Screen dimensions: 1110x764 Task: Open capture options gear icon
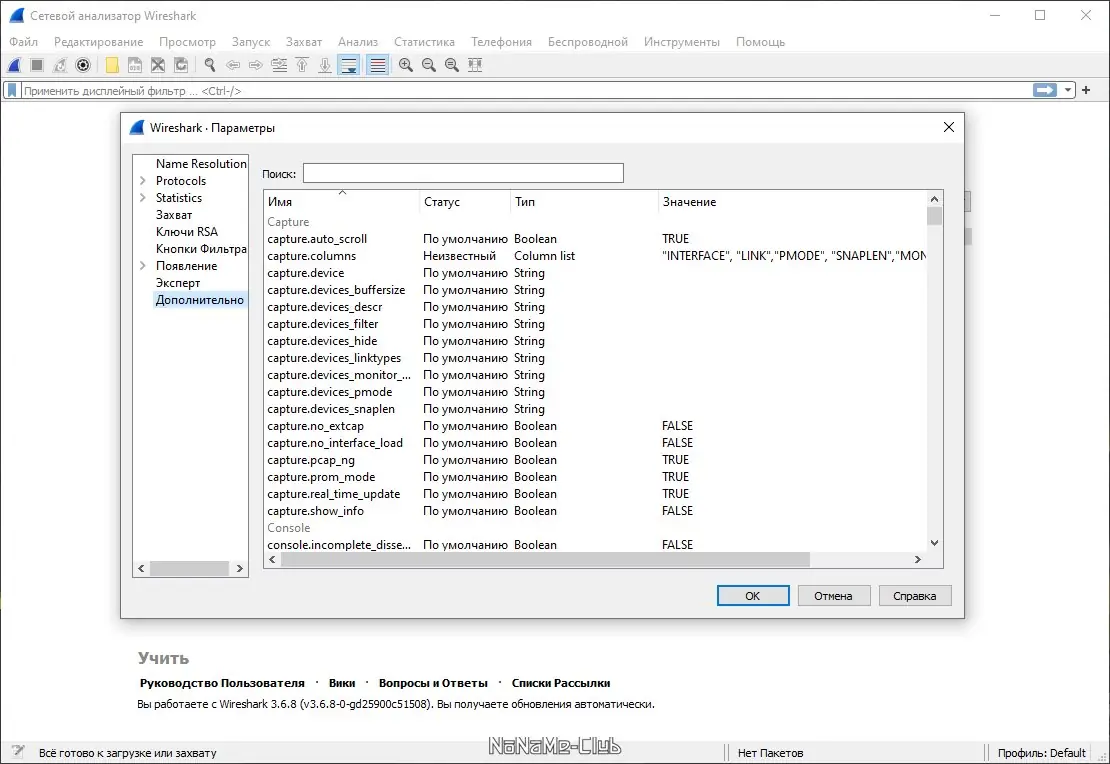83,65
